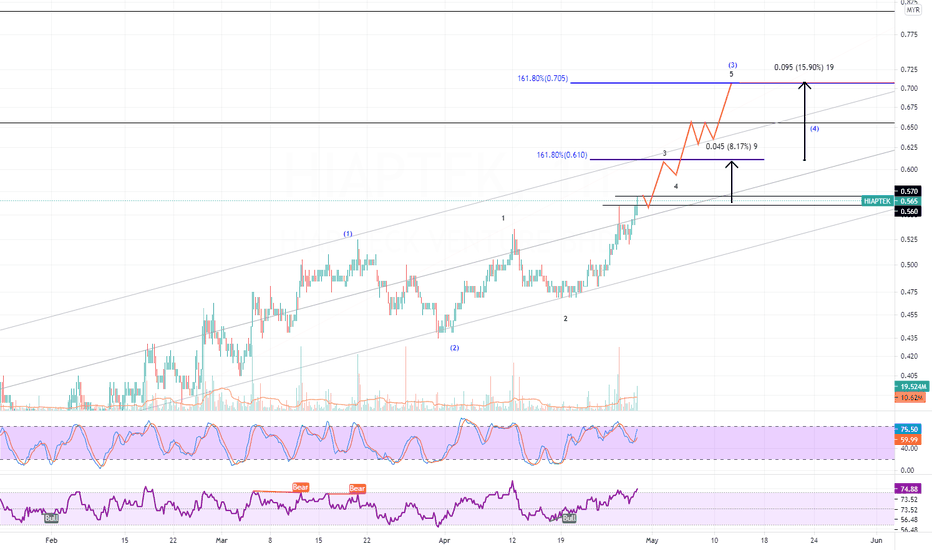The width and height of the screenshot is (932, 550).
Task: Click the 0.500 price scale value
Action: 909,265
